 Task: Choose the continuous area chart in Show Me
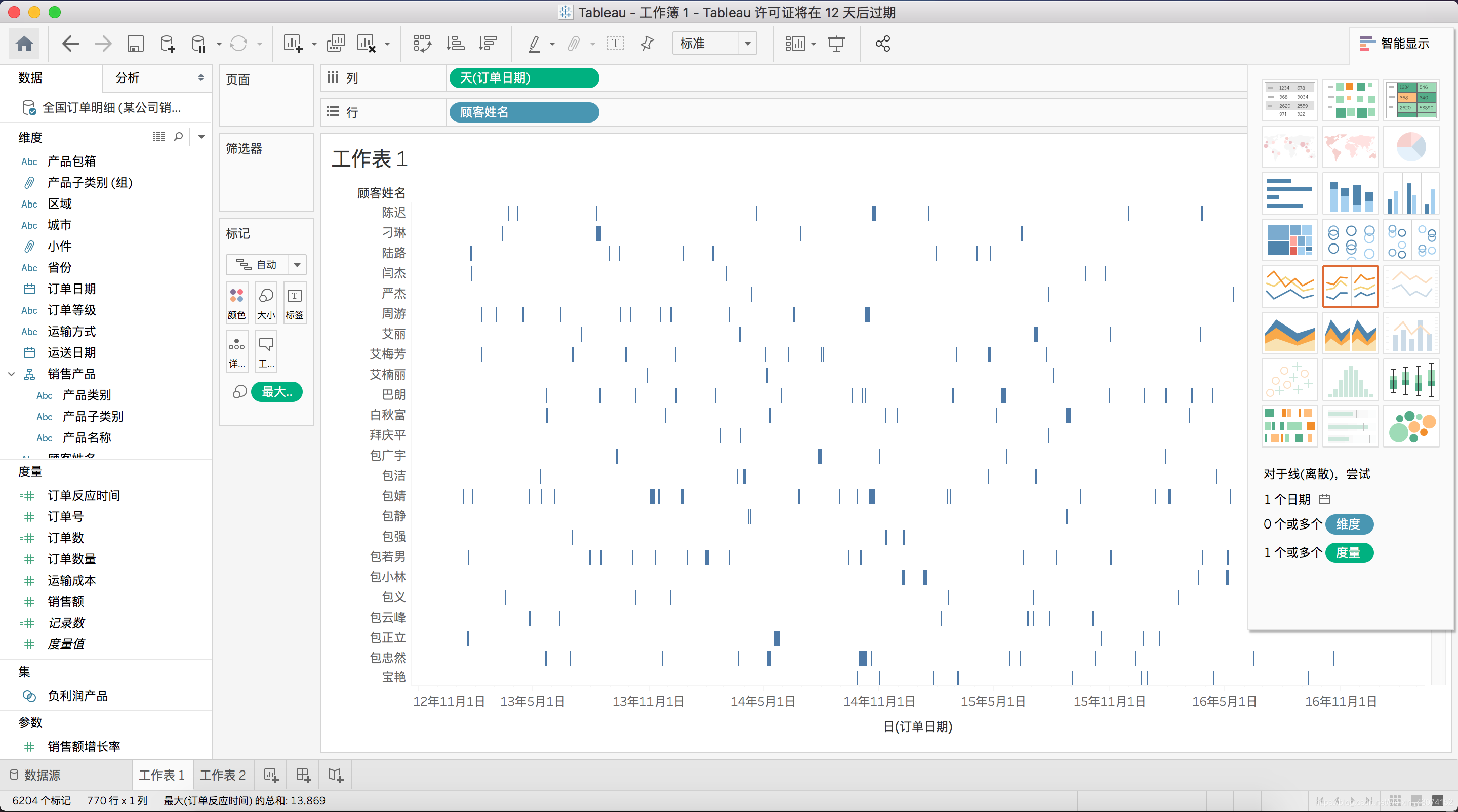pos(1290,333)
